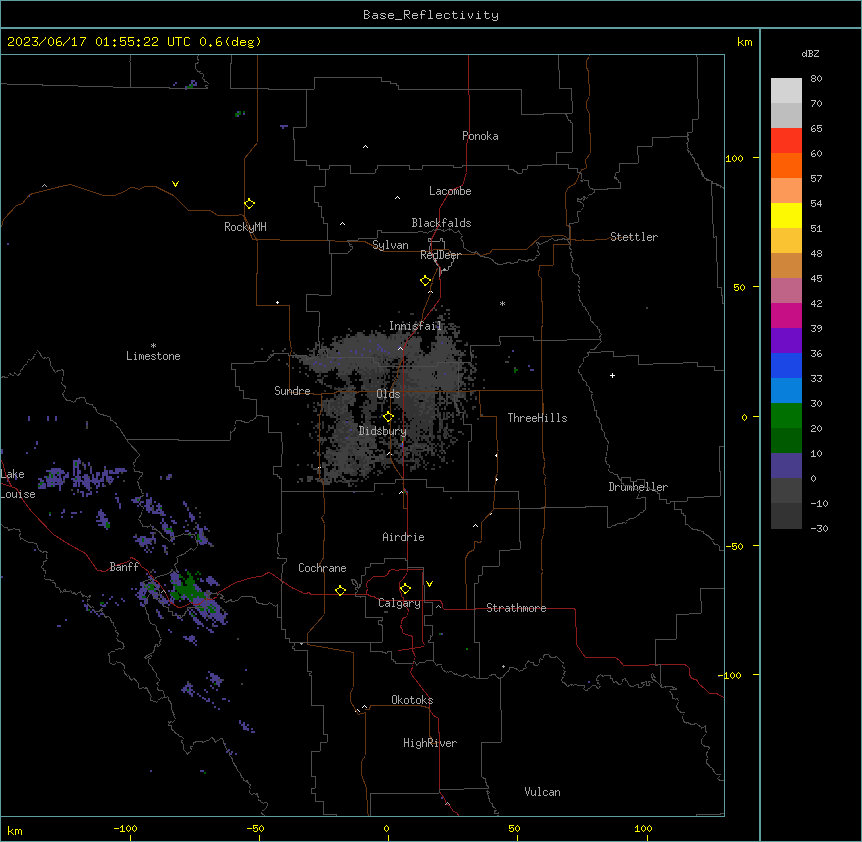Select the white 80 dBZ legend color
Screen dimensions: 862x842
tap(786, 91)
